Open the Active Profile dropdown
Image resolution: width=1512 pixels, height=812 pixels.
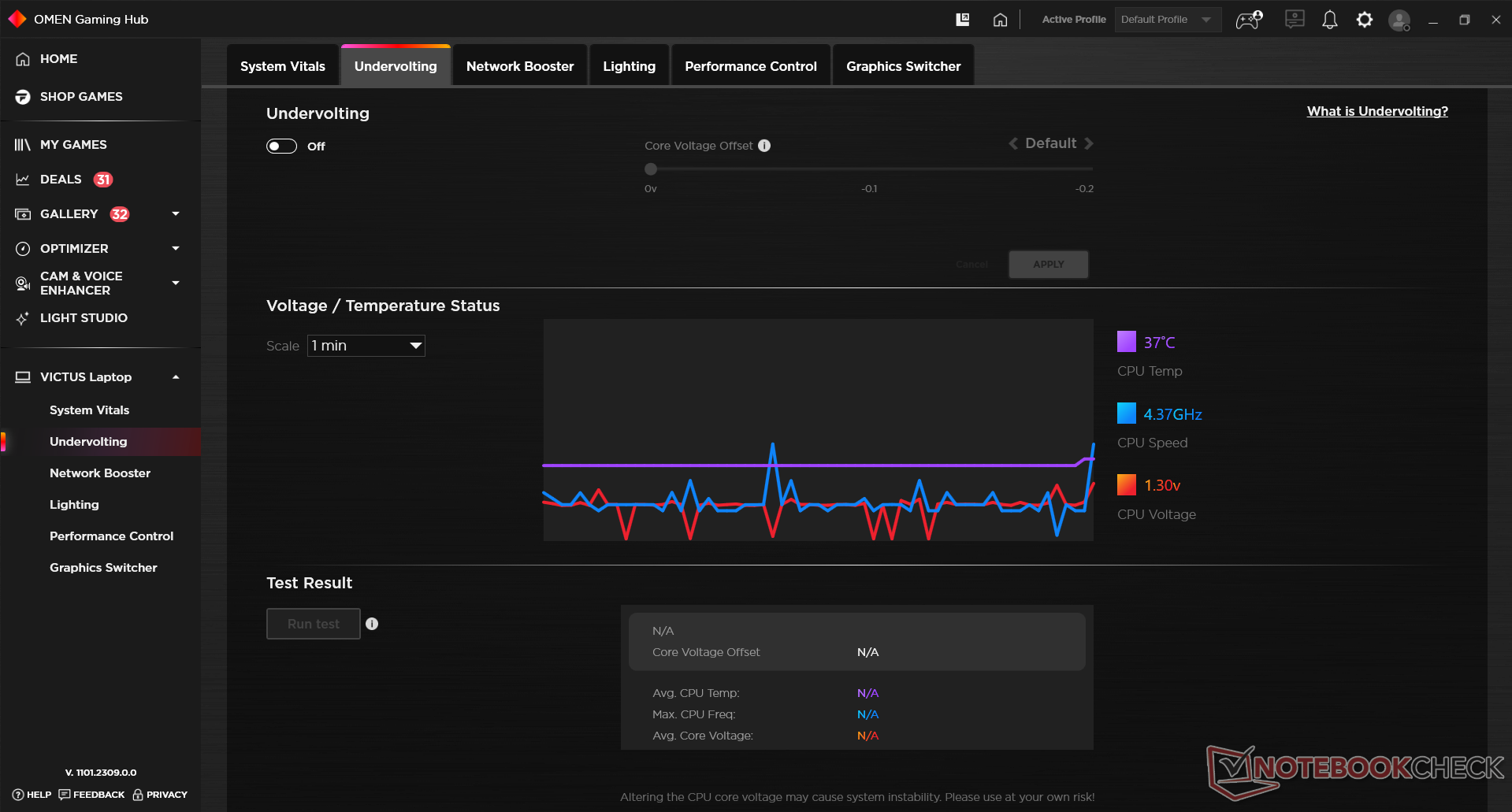click(x=1168, y=20)
